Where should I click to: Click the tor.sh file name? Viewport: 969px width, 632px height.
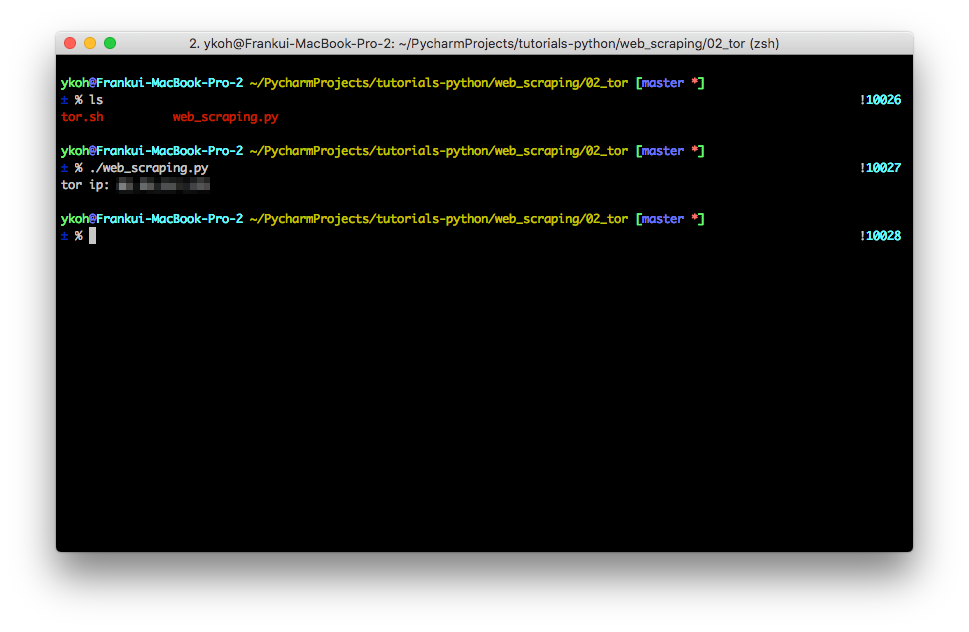coord(82,117)
